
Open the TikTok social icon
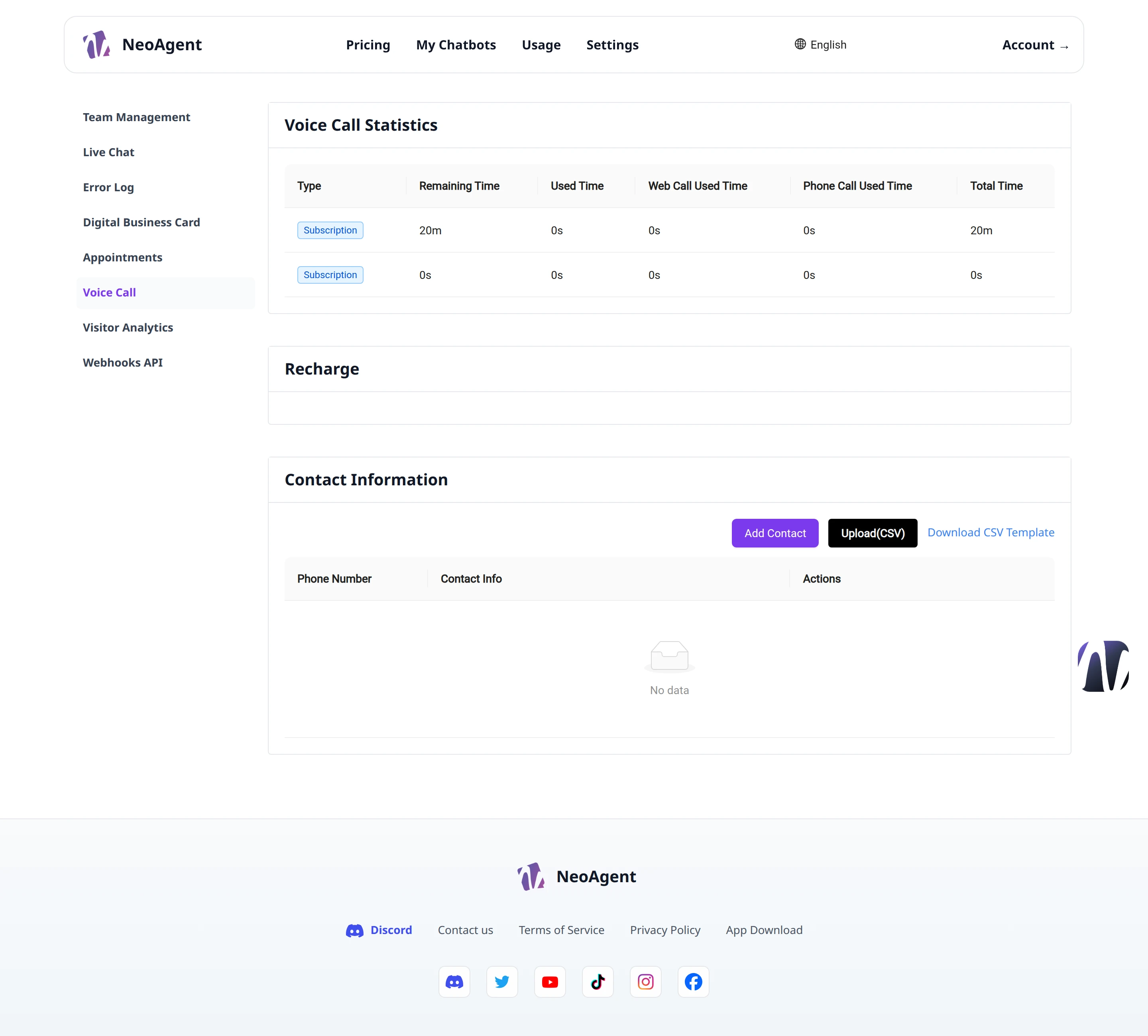click(x=598, y=981)
